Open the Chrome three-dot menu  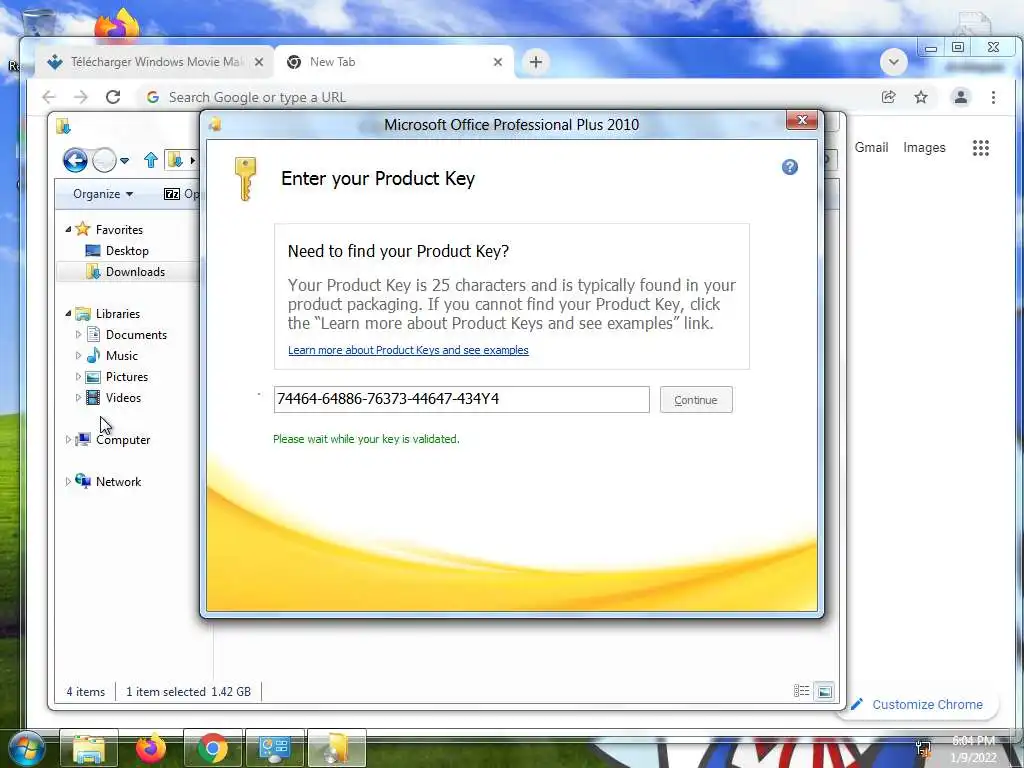(x=993, y=97)
